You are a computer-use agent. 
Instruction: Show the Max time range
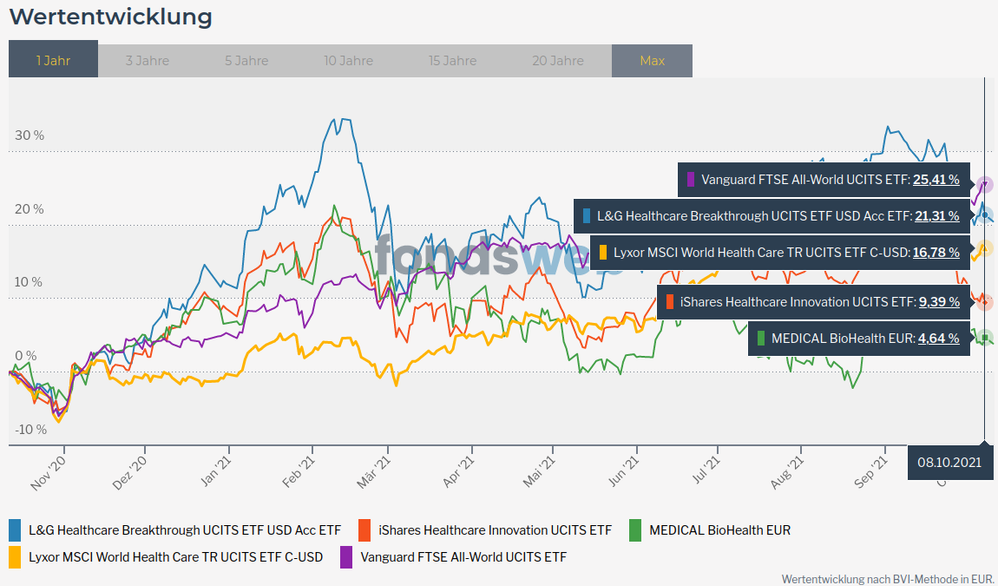[652, 60]
